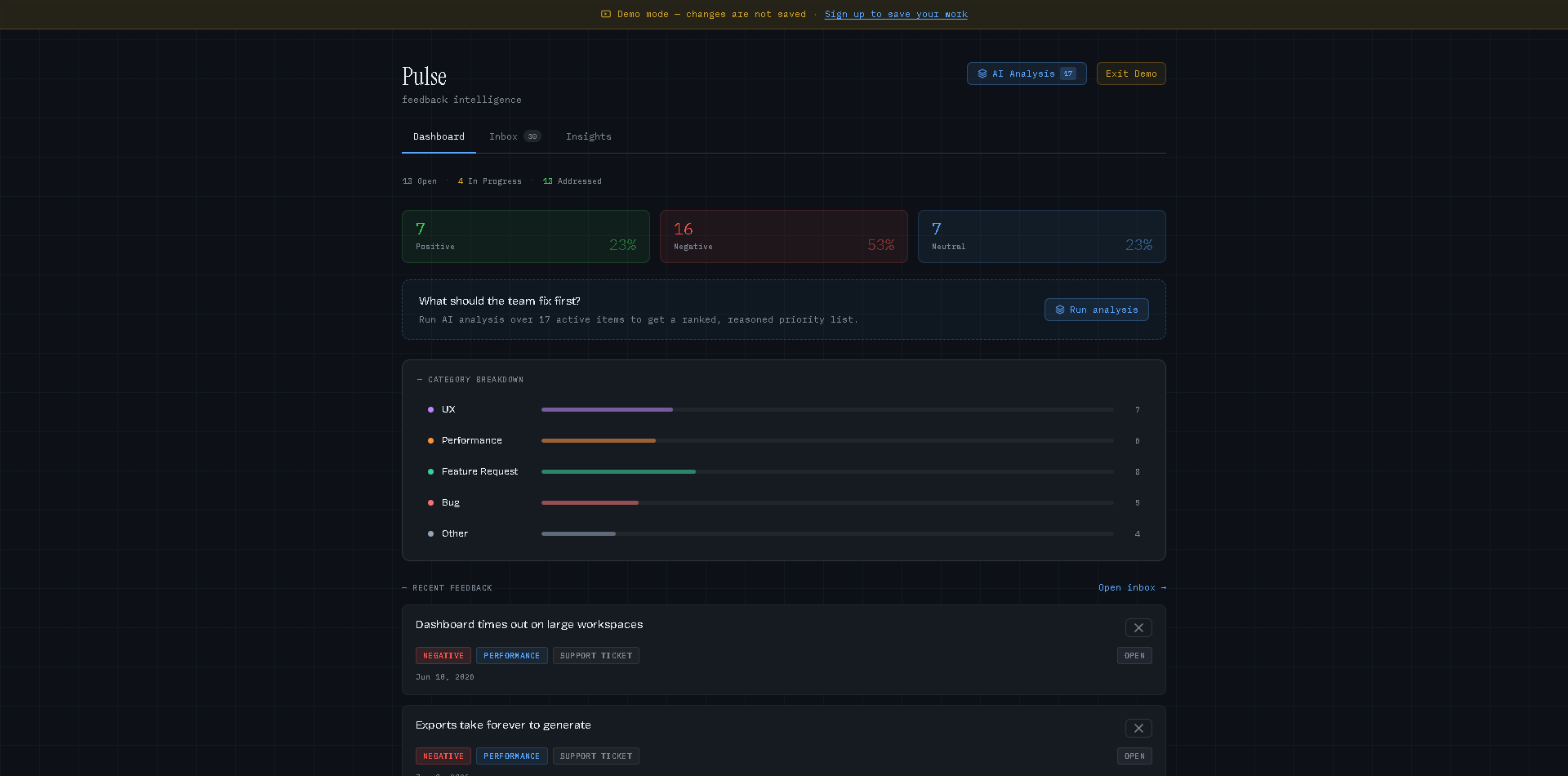Image resolution: width=1568 pixels, height=776 pixels.
Task: Dismiss the Exports take forever feedback card
Action: tap(1138, 728)
